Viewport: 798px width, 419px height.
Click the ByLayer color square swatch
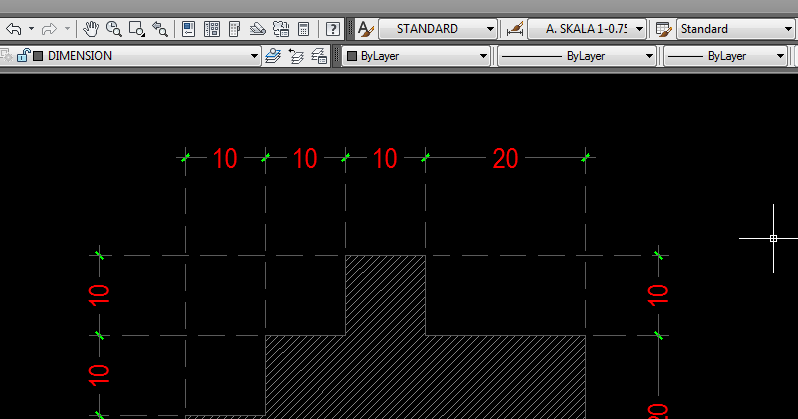click(x=352, y=56)
